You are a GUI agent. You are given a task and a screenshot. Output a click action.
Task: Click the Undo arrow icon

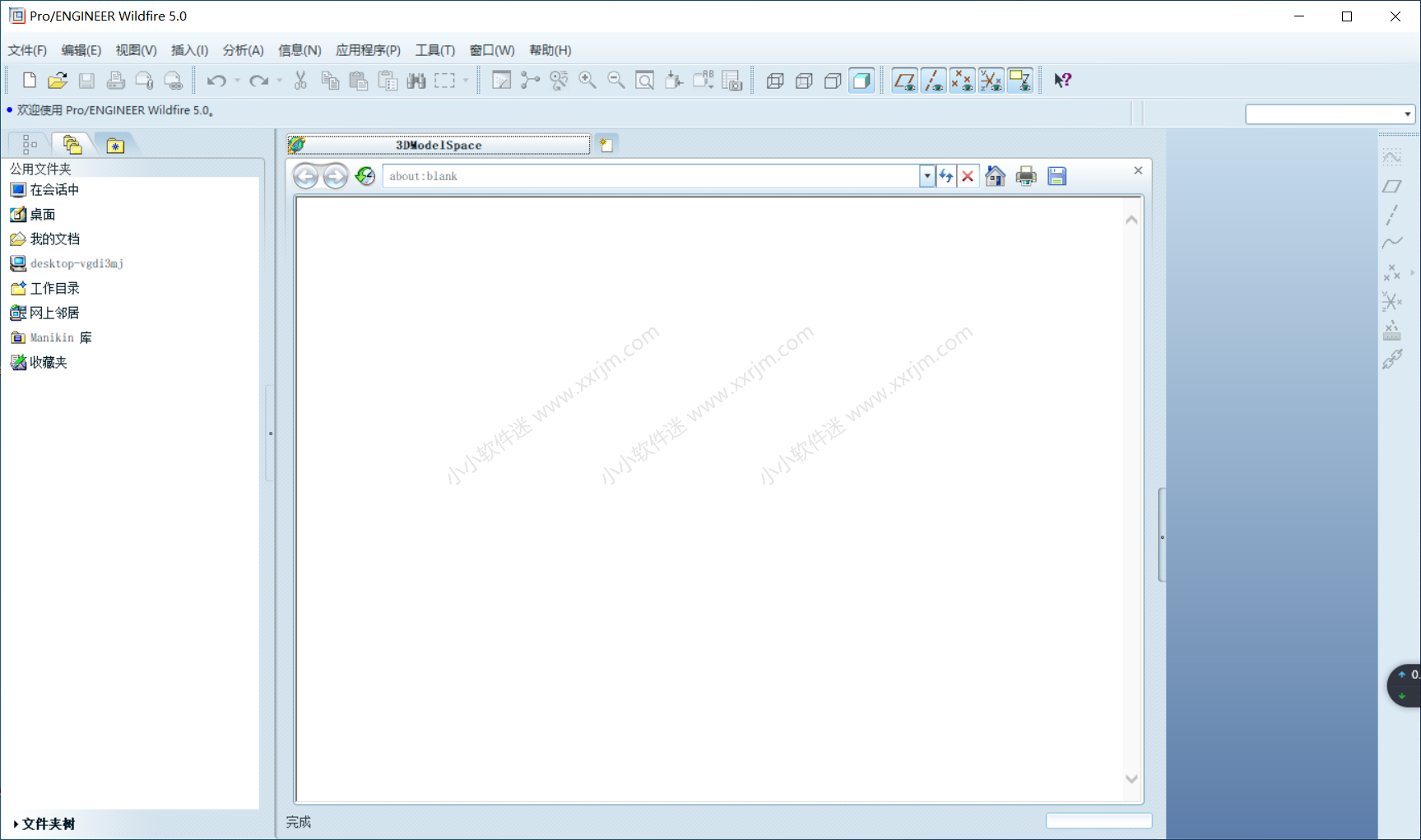[216, 80]
